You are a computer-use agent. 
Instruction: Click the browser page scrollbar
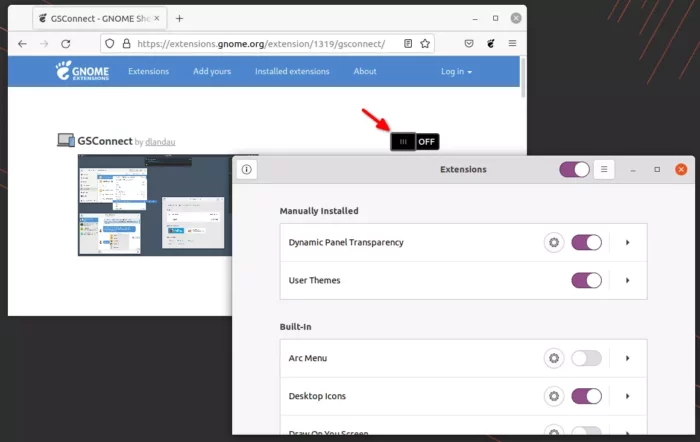point(523,78)
